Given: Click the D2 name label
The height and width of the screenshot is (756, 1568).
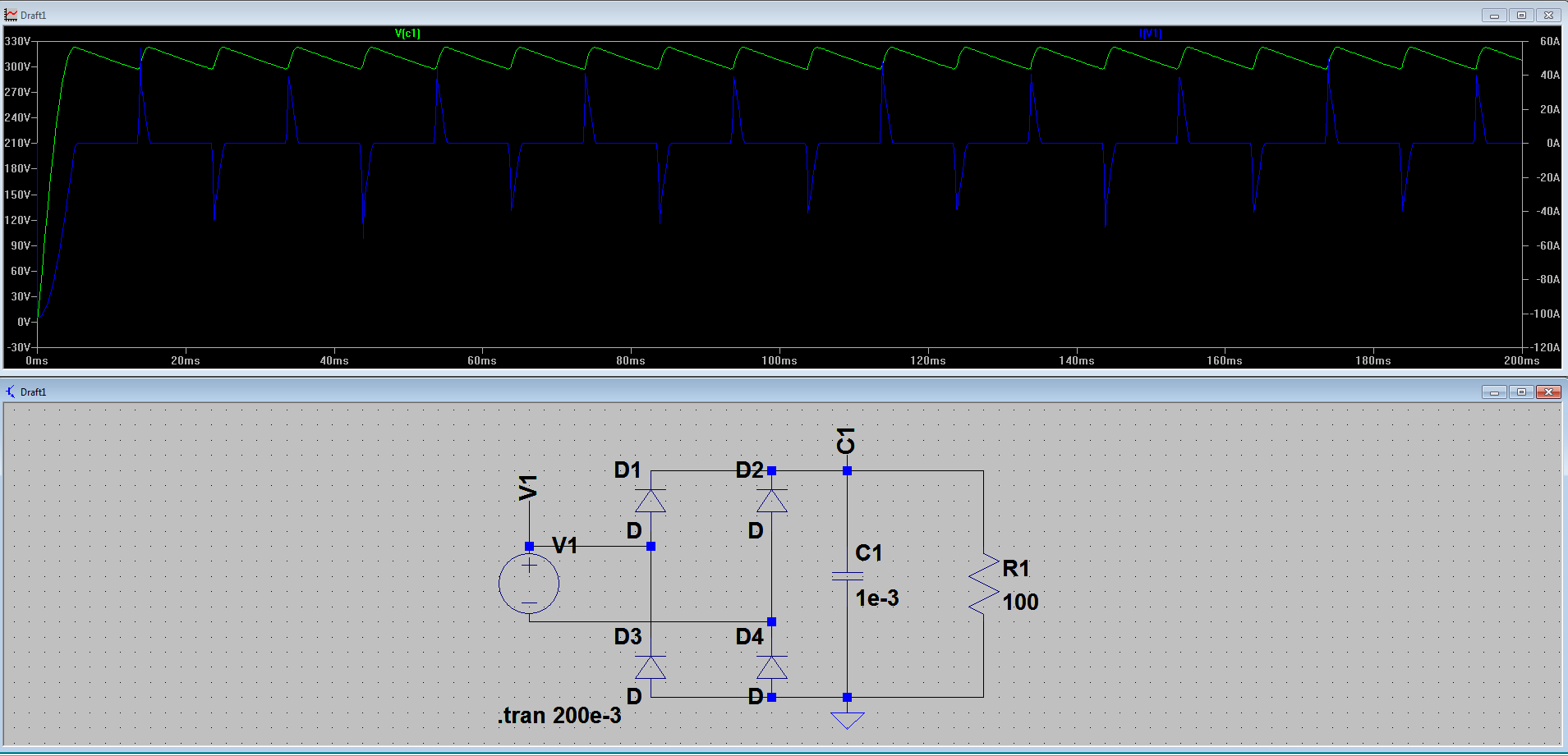Looking at the screenshot, I should [x=750, y=470].
